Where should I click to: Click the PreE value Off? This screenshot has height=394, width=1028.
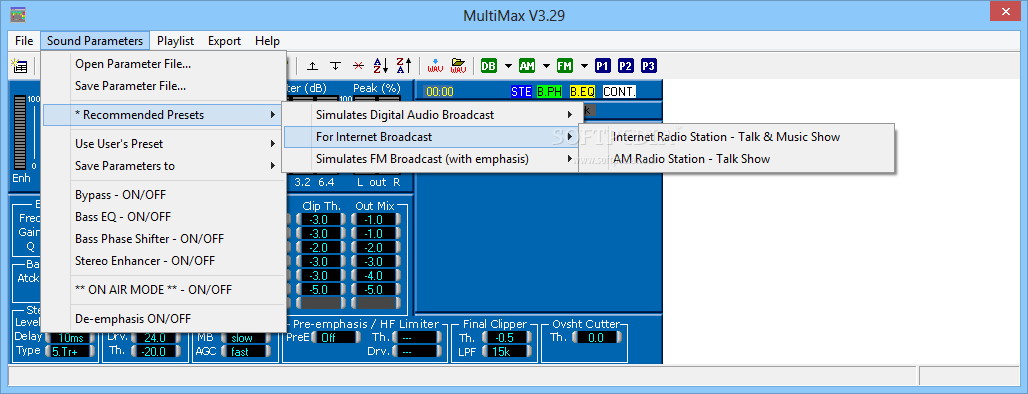pyautogui.click(x=337, y=338)
